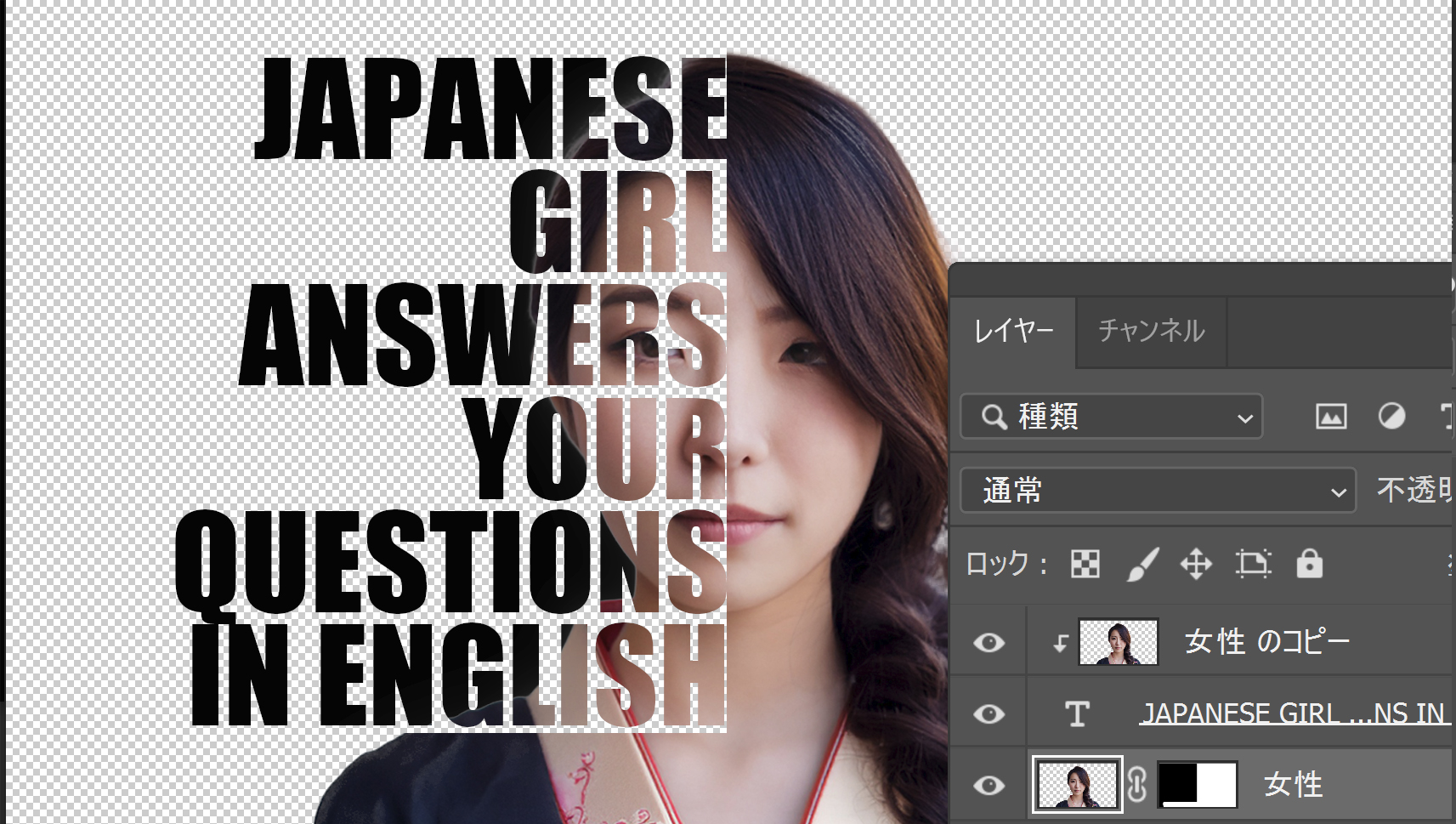The width and height of the screenshot is (1456, 824).
Task: Enable lock transparent pixels
Action: point(1085,564)
